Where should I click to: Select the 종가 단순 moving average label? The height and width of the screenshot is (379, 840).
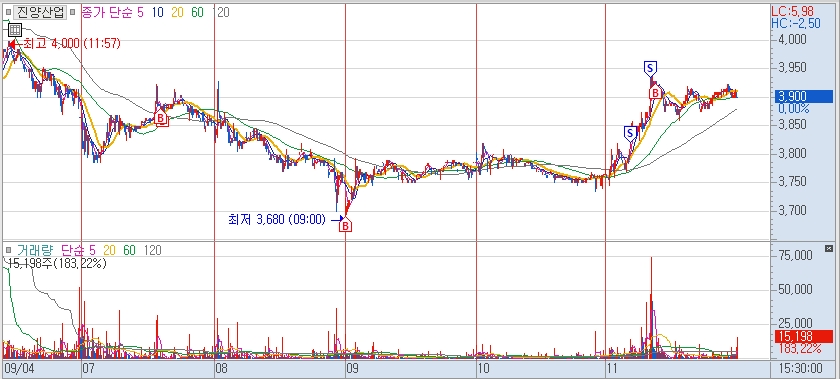(x=106, y=12)
